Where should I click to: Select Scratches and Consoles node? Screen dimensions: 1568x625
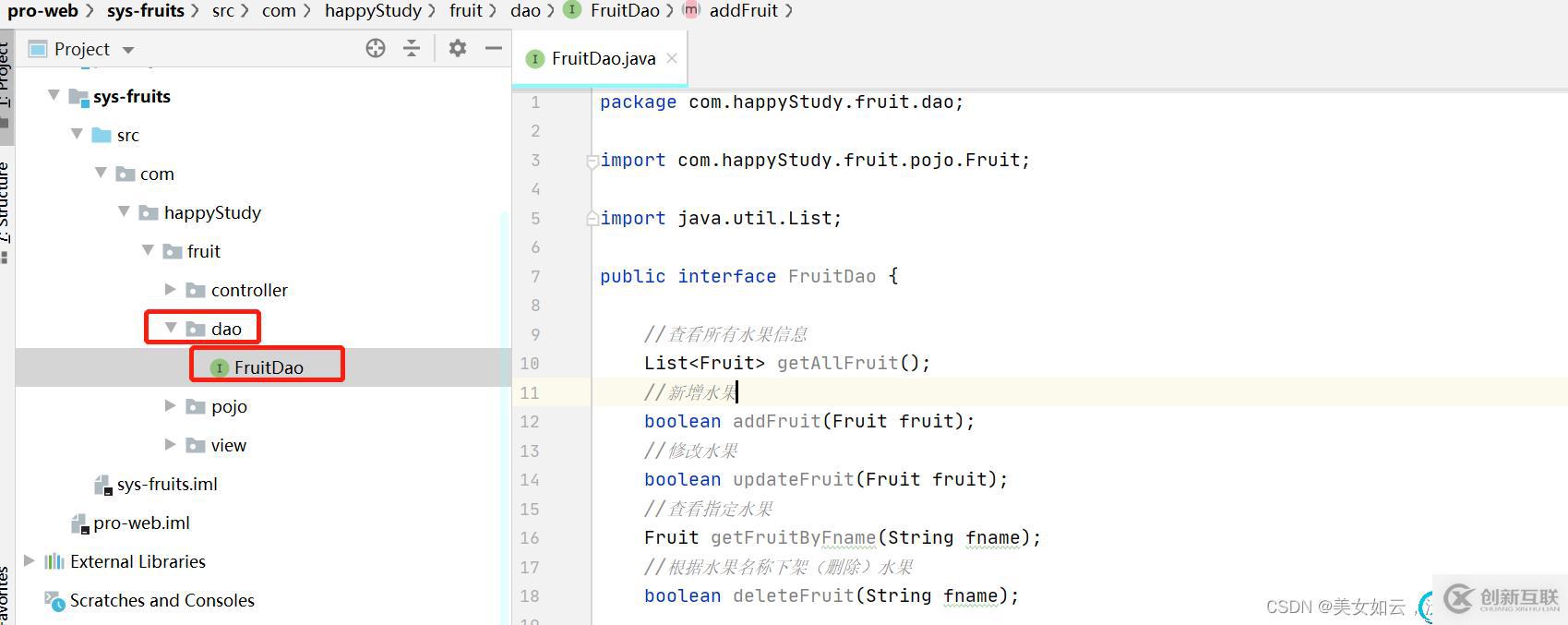click(162, 600)
